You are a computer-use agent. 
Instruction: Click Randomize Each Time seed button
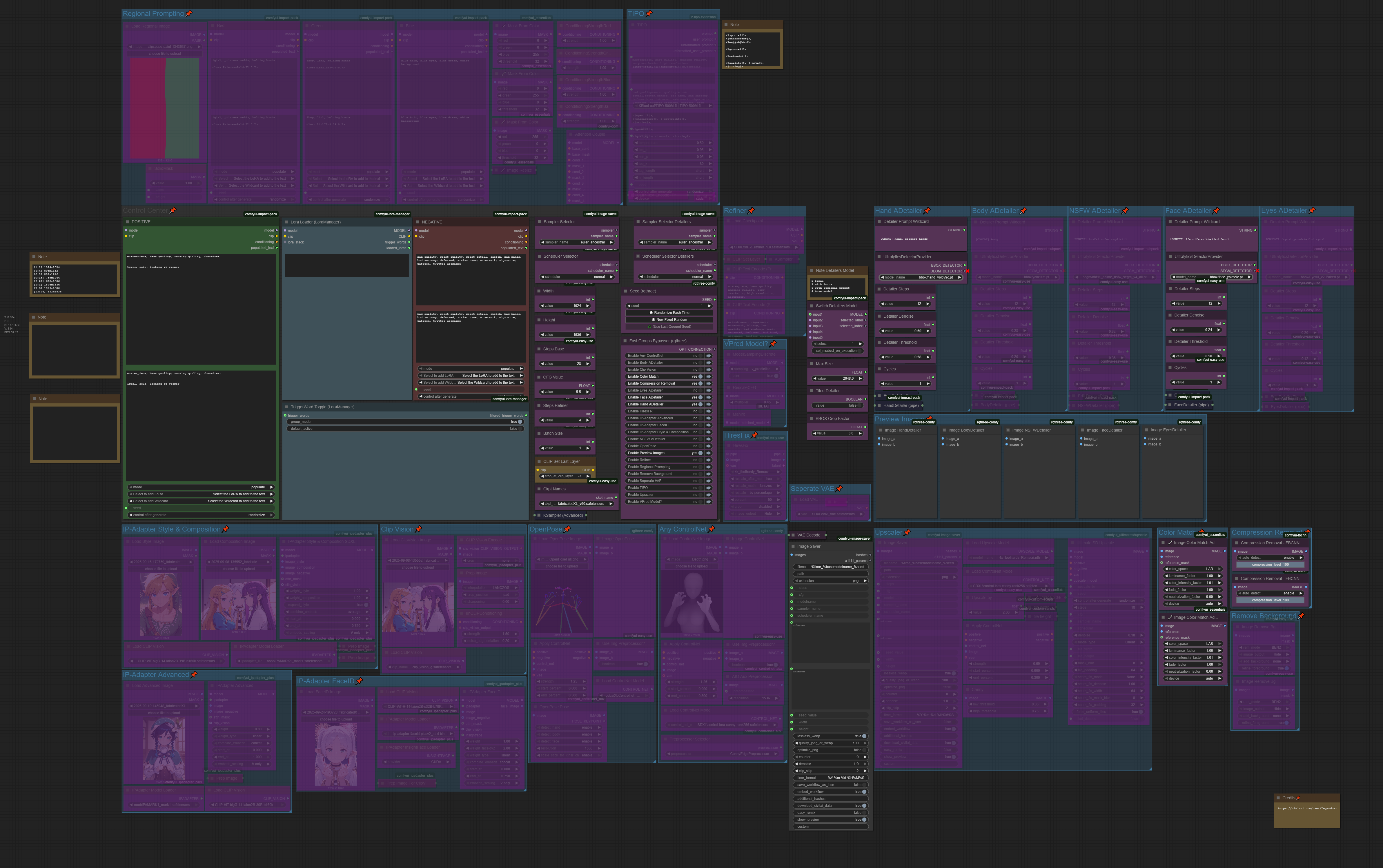point(670,313)
